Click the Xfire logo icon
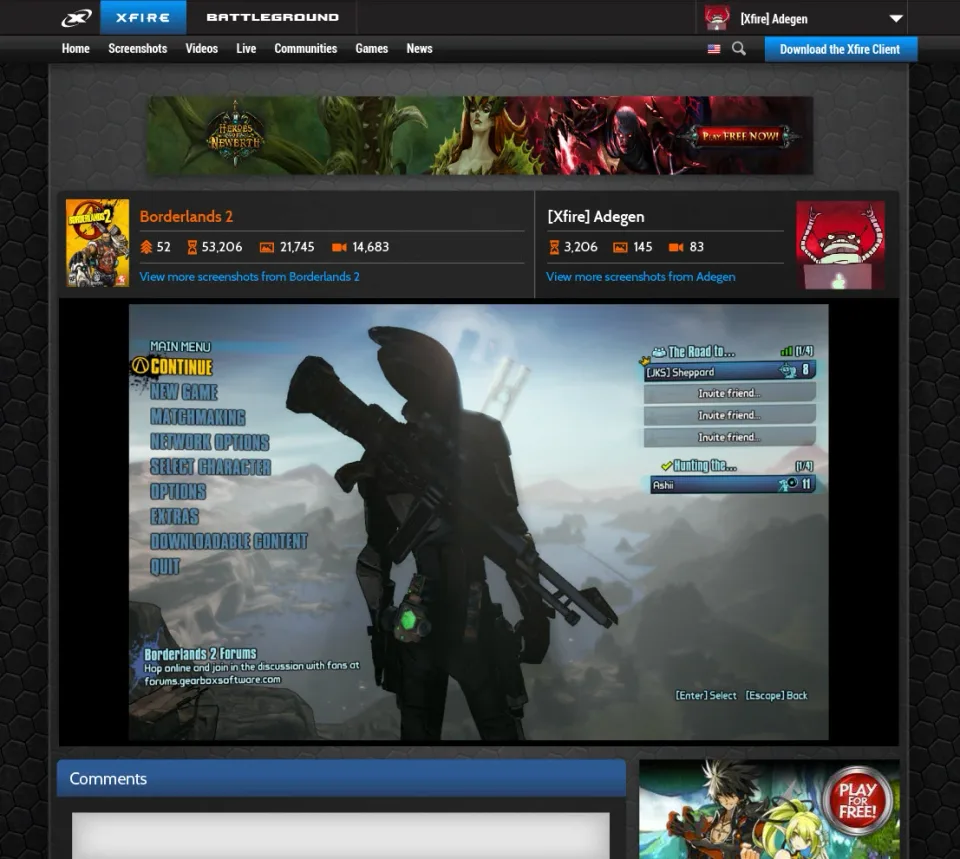Image resolution: width=960 pixels, height=859 pixels. [x=77, y=18]
